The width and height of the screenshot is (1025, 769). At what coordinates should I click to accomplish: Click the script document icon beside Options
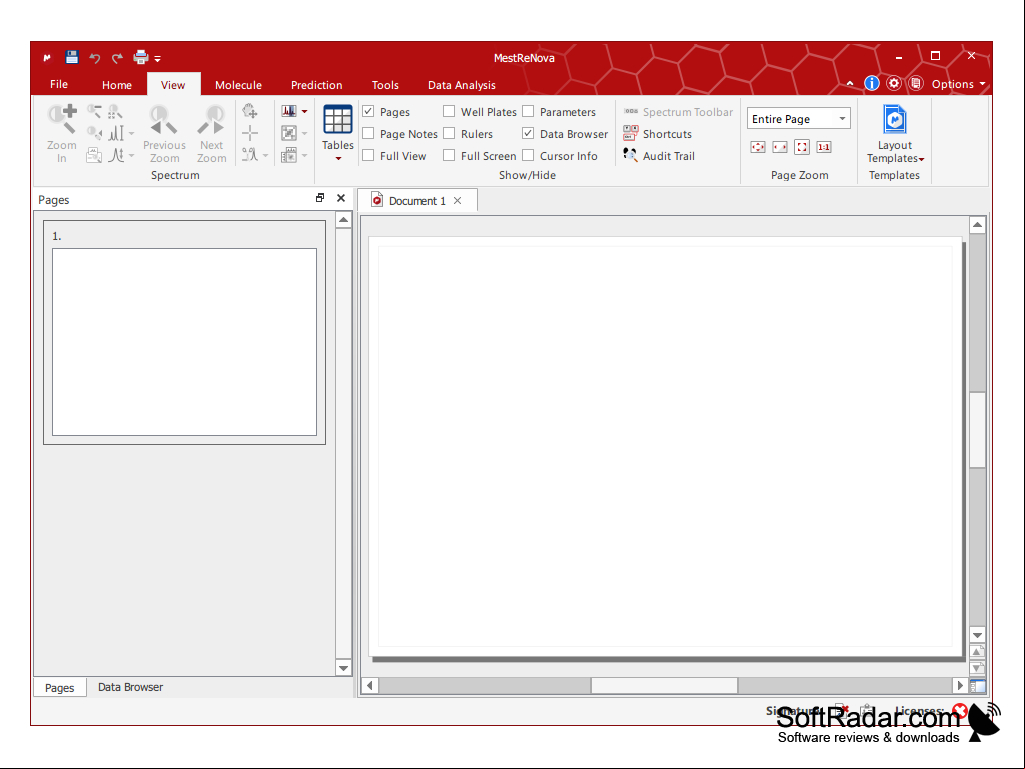click(x=916, y=83)
